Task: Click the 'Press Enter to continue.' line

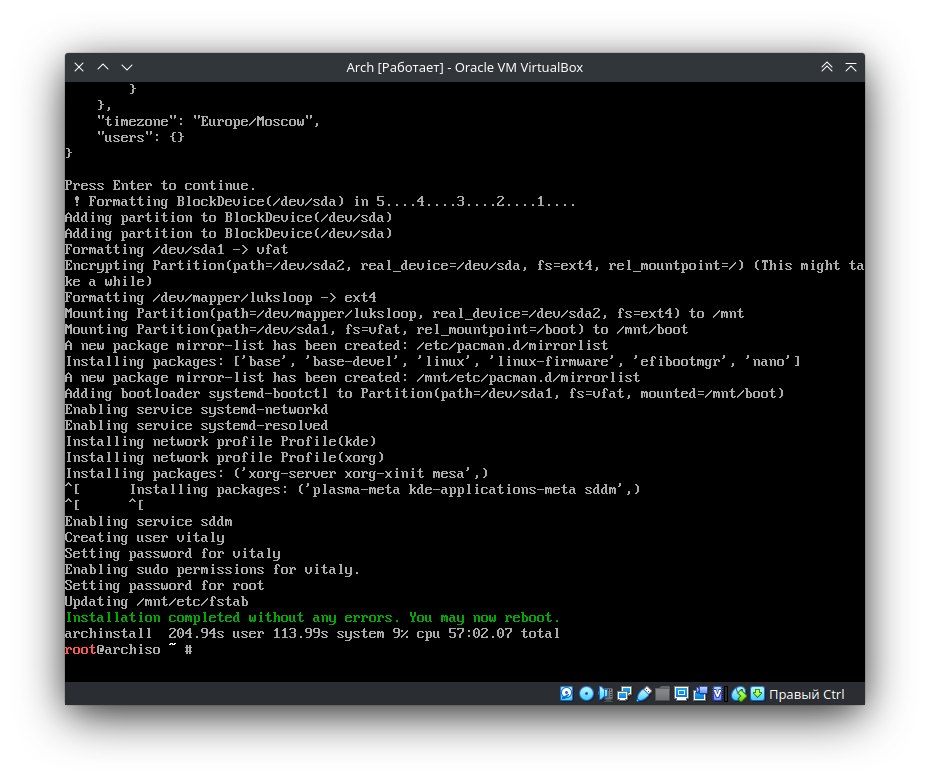Action: pos(160,186)
